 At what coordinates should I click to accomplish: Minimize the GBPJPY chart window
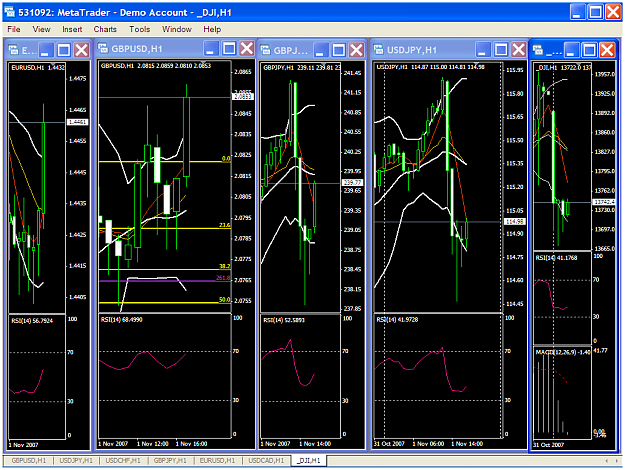click(x=321, y=50)
